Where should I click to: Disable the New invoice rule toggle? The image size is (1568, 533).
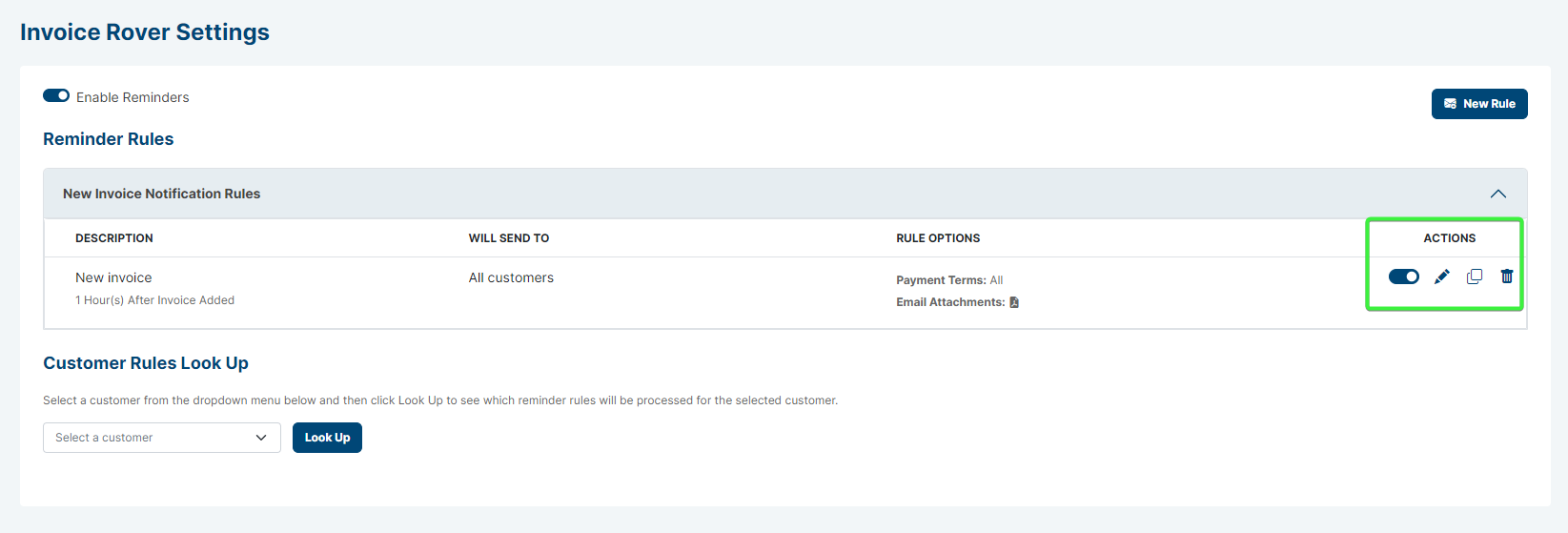pos(1404,277)
